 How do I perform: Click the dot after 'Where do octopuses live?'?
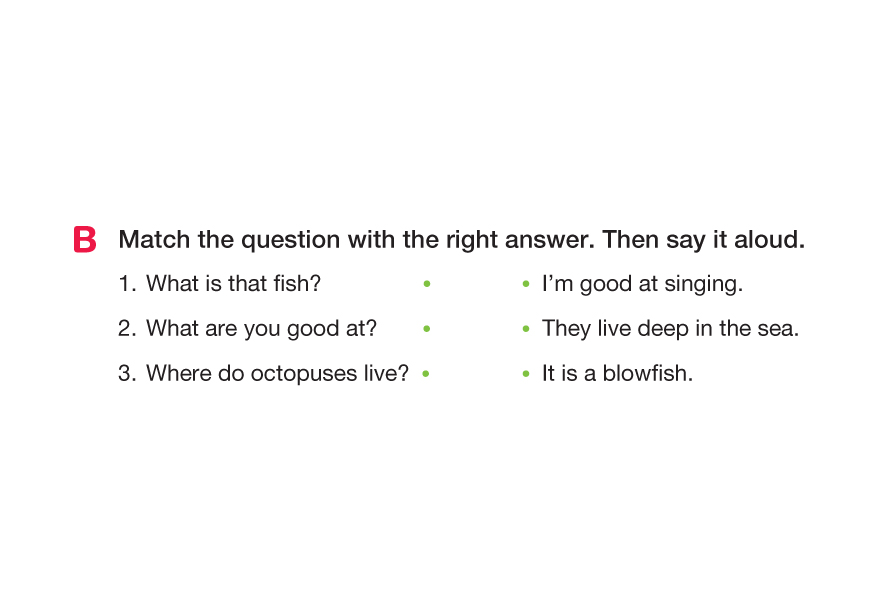(x=427, y=373)
